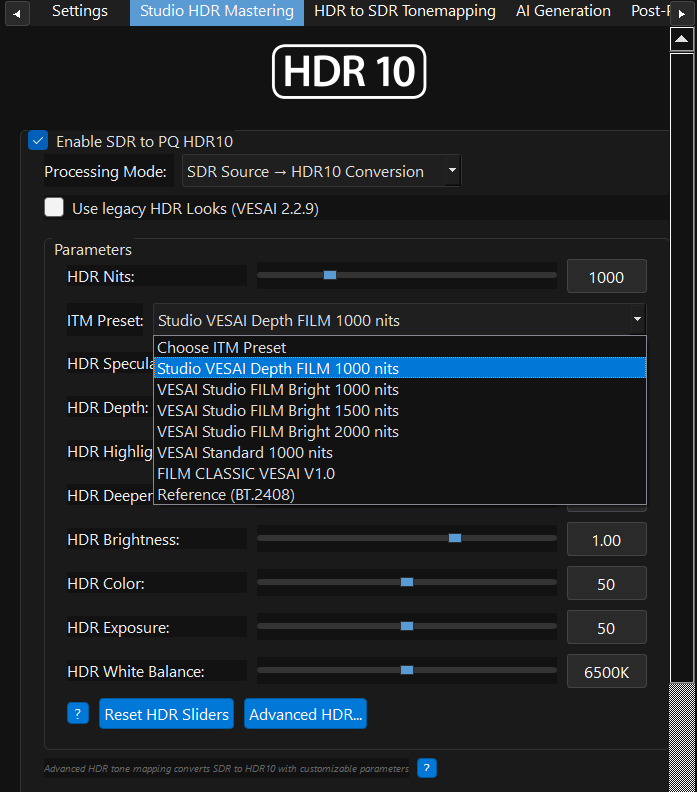697x792 pixels.
Task: Click the HDR 10 logo
Action: pos(349,71)
